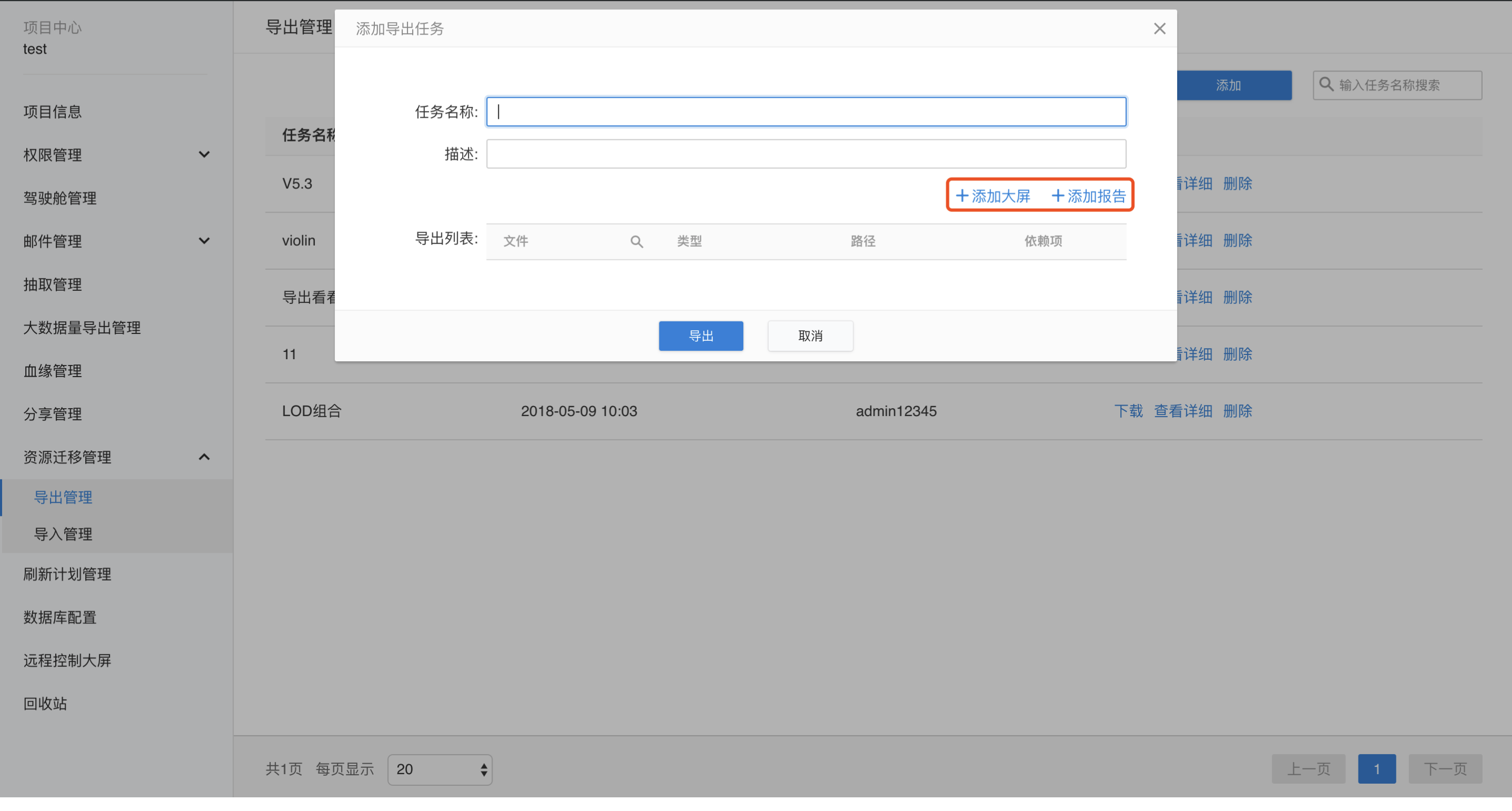1512x811 pixels.
Task: Click the 路径 column header
Action: [x=863, y=241]
